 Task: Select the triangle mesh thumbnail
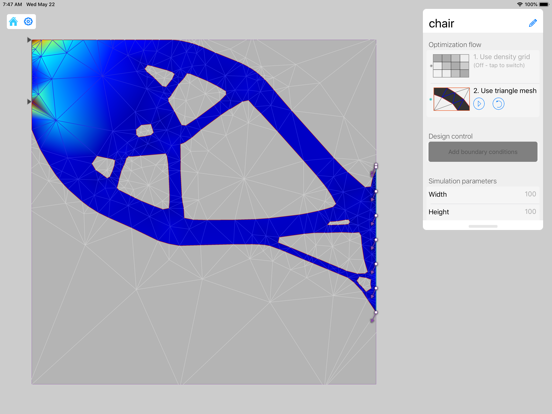pos(451,99)
